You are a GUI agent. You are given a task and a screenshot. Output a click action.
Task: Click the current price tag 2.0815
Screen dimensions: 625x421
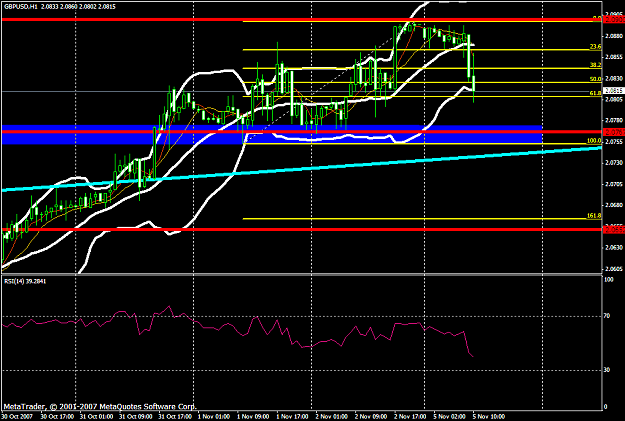coord(613,91)
